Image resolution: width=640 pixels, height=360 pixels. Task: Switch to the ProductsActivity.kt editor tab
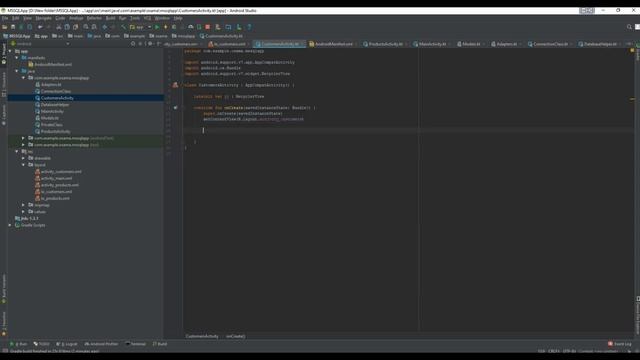385,44
